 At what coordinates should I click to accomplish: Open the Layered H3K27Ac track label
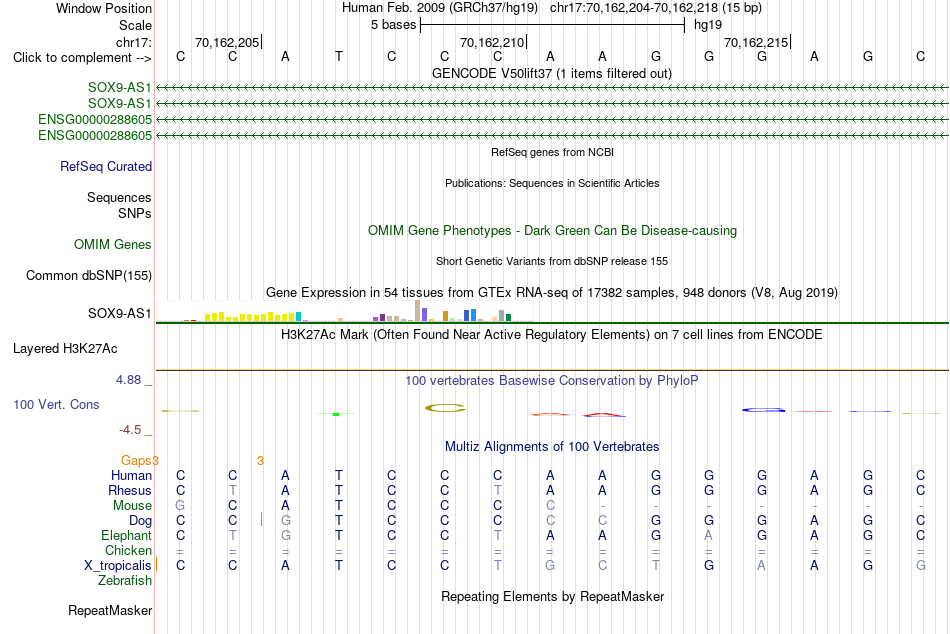click(x=65, y=349)
